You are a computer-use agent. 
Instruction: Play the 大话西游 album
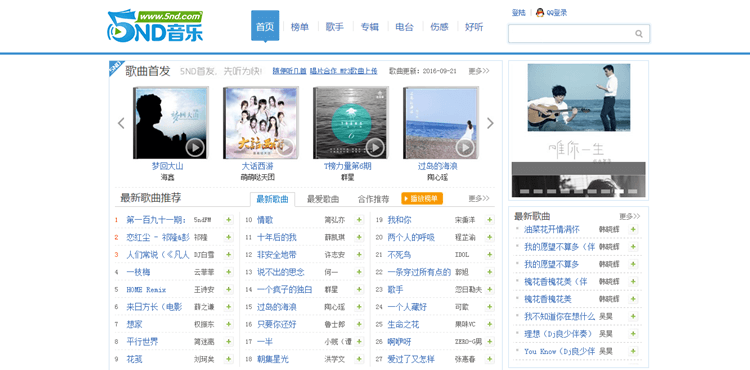(x=285, y=148)
